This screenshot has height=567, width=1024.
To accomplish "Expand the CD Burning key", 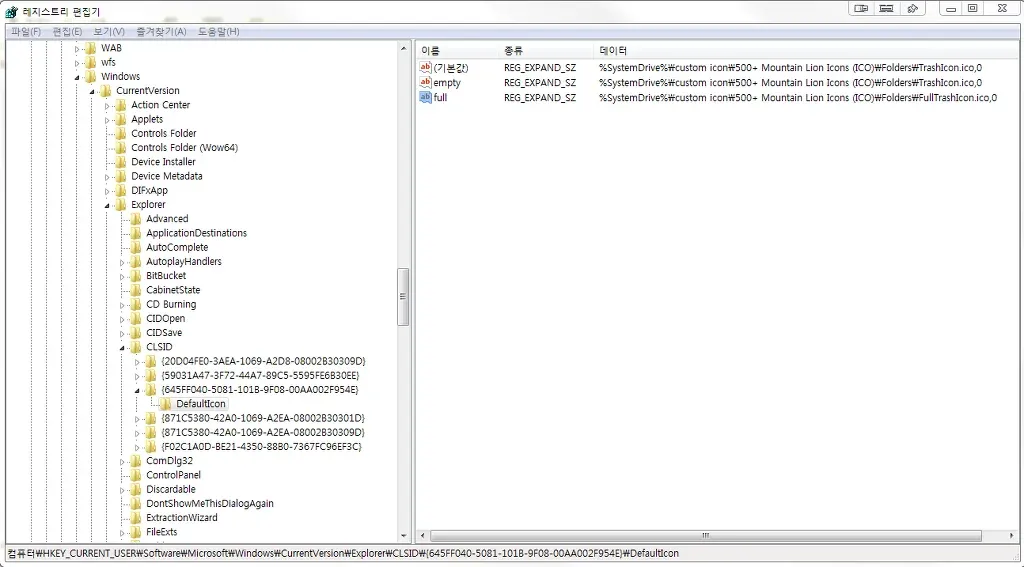I will click(122, 305).
